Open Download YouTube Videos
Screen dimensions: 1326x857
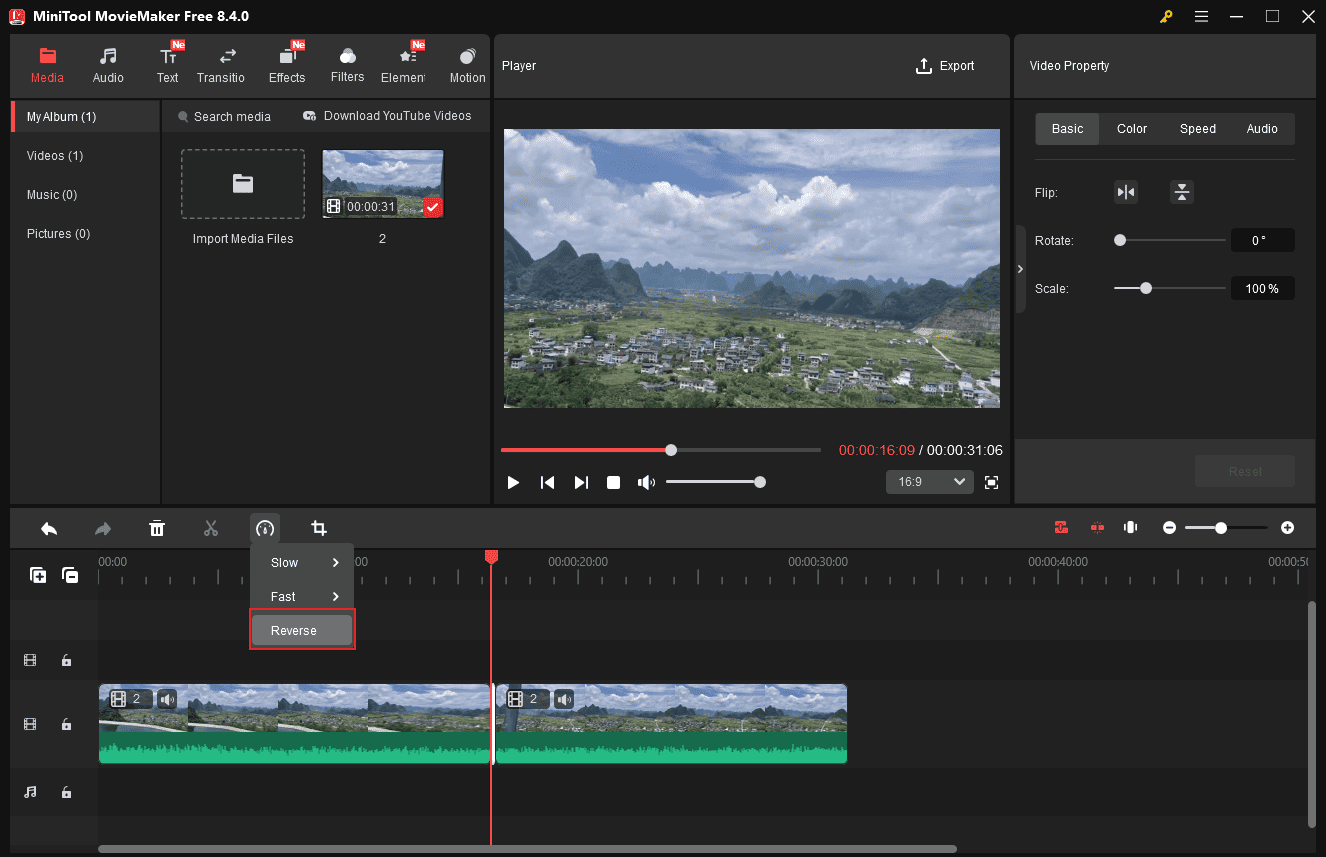pyautogui.click(x=388, y=116)
